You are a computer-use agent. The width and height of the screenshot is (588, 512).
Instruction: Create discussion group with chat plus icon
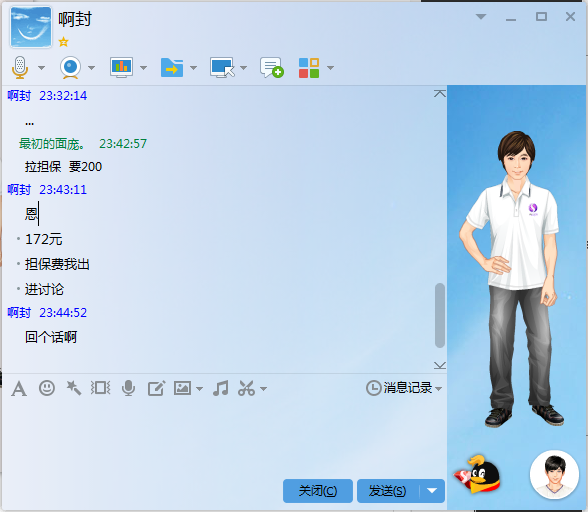coord(272,68)
